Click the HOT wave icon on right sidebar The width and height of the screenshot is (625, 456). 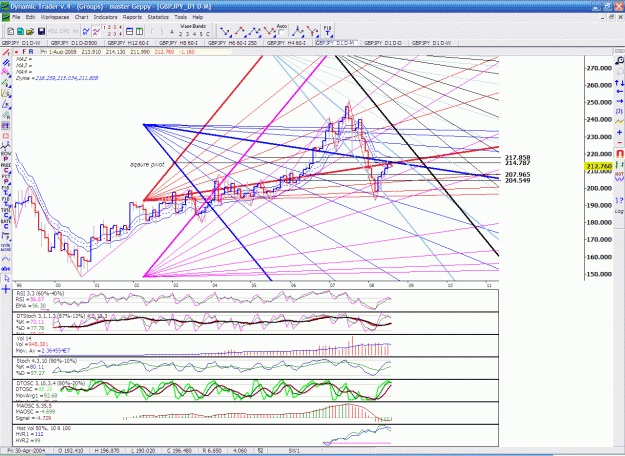619,176
